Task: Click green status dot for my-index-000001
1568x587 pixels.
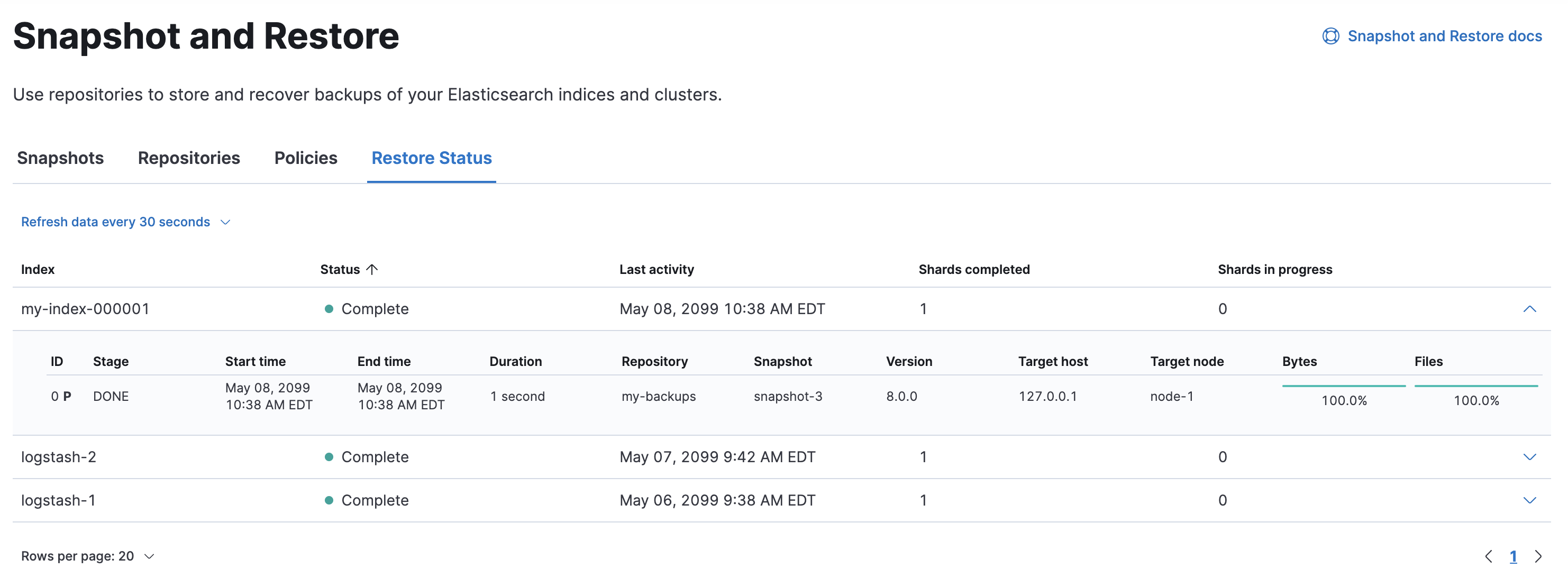Action: [329, 309]
